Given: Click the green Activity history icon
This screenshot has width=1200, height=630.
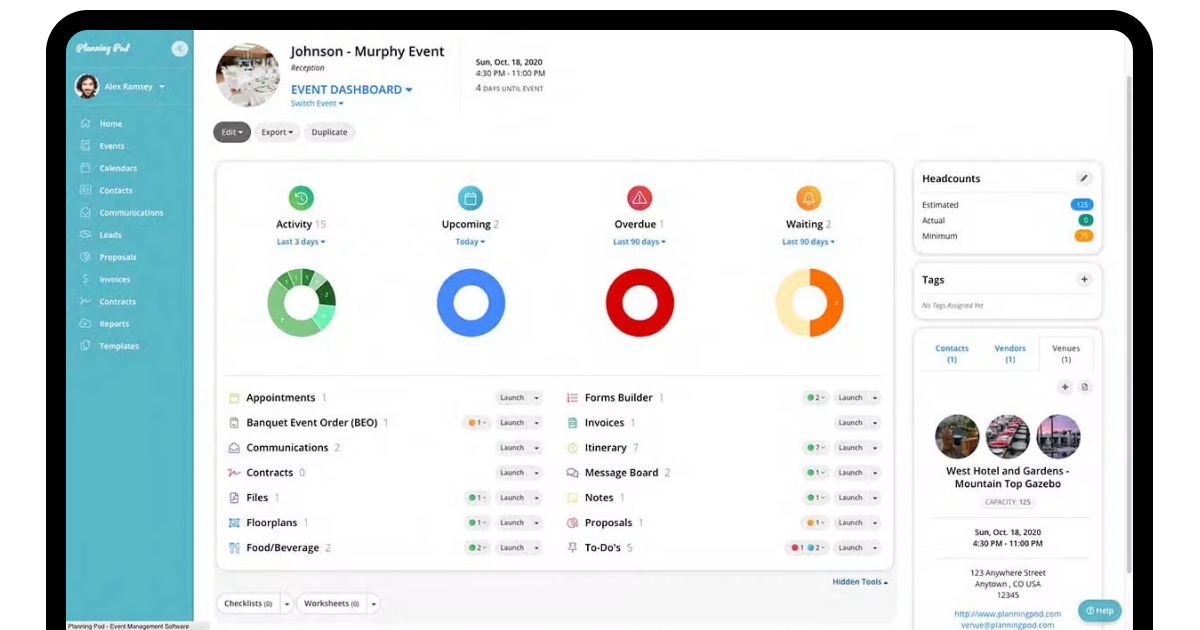Looking at the screenshot, I should (301, 197).
